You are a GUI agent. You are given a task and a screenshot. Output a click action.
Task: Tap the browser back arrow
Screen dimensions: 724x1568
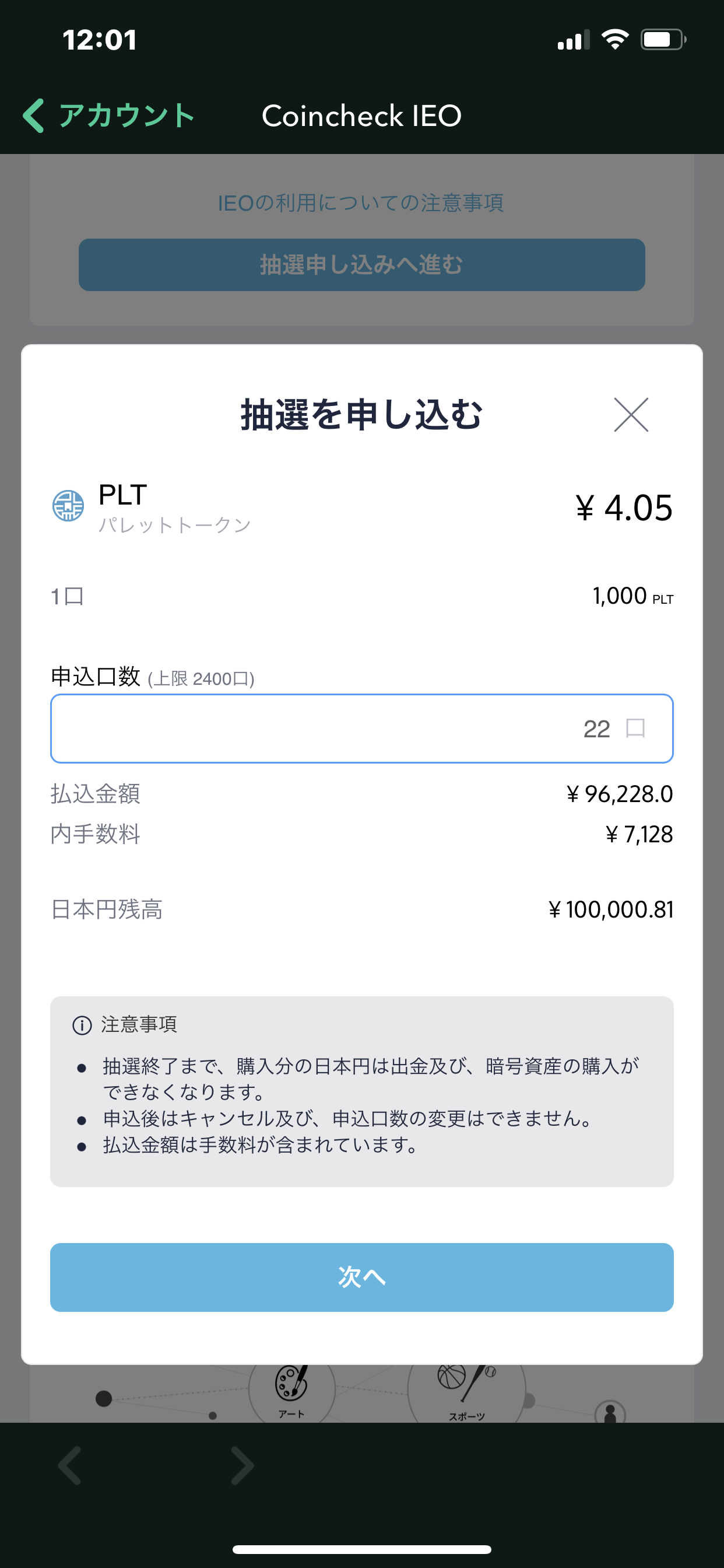(70, 1466)
